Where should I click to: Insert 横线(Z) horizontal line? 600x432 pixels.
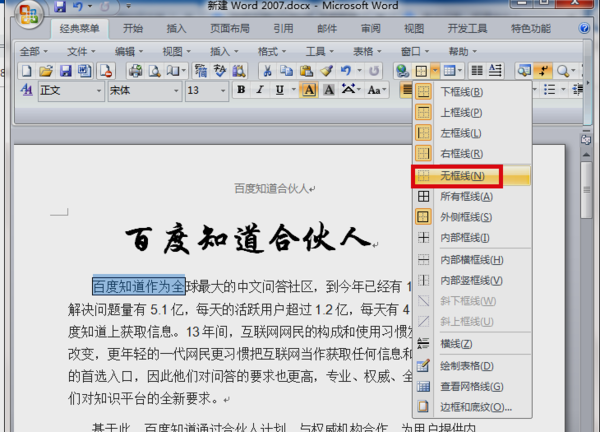[x=473, y=344]
